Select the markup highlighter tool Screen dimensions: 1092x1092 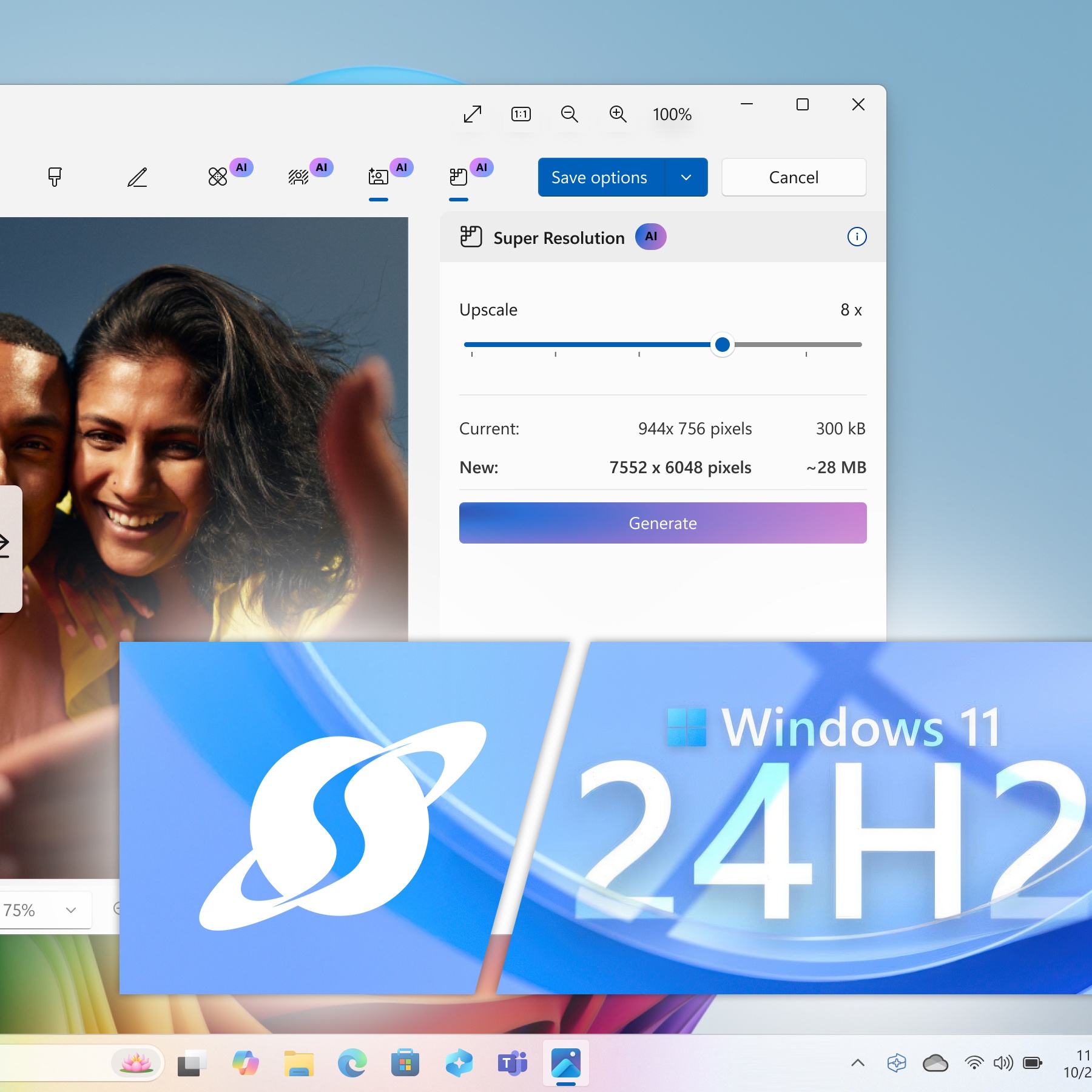[55, 177]
